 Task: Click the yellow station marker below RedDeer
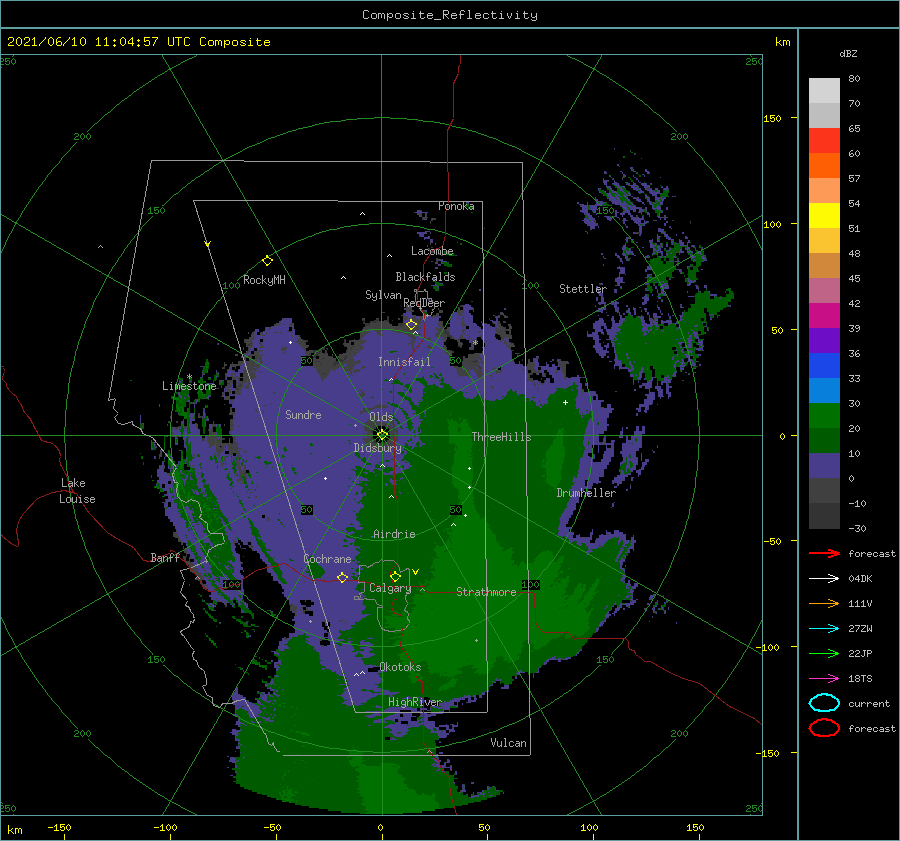411,325
